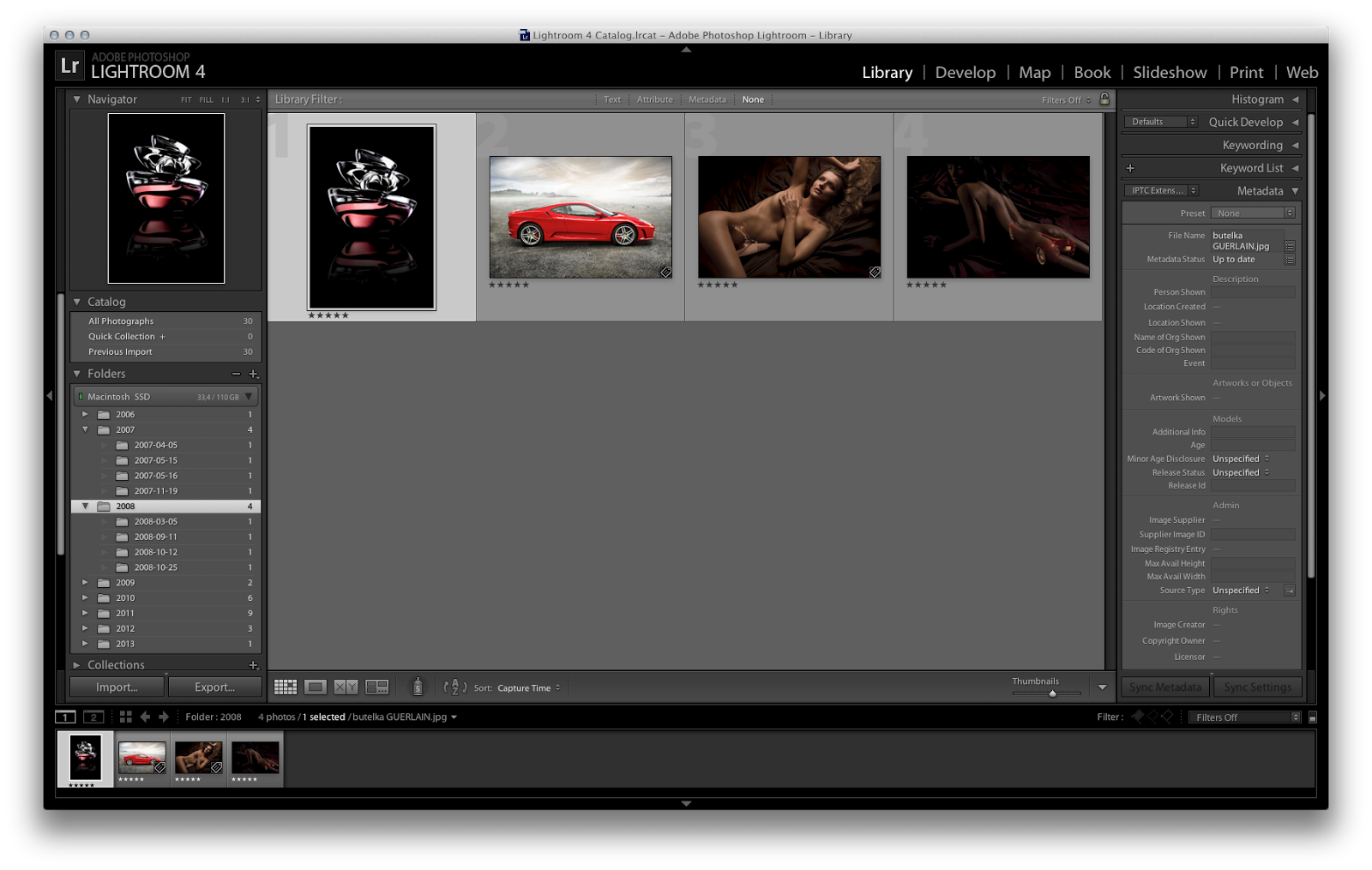Enable second monitor window button
Image resolution: width=1372 pixels, height=870 pixels.
tap(93, 717)
